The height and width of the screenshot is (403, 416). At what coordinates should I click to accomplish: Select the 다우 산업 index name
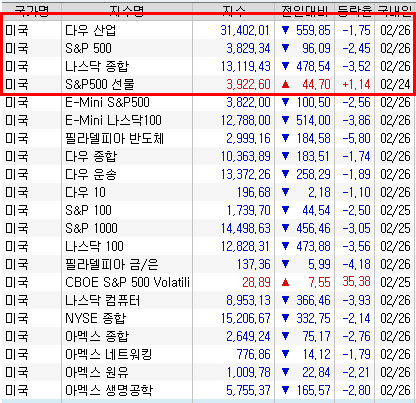pyautogui.click(x=90, y=30)
